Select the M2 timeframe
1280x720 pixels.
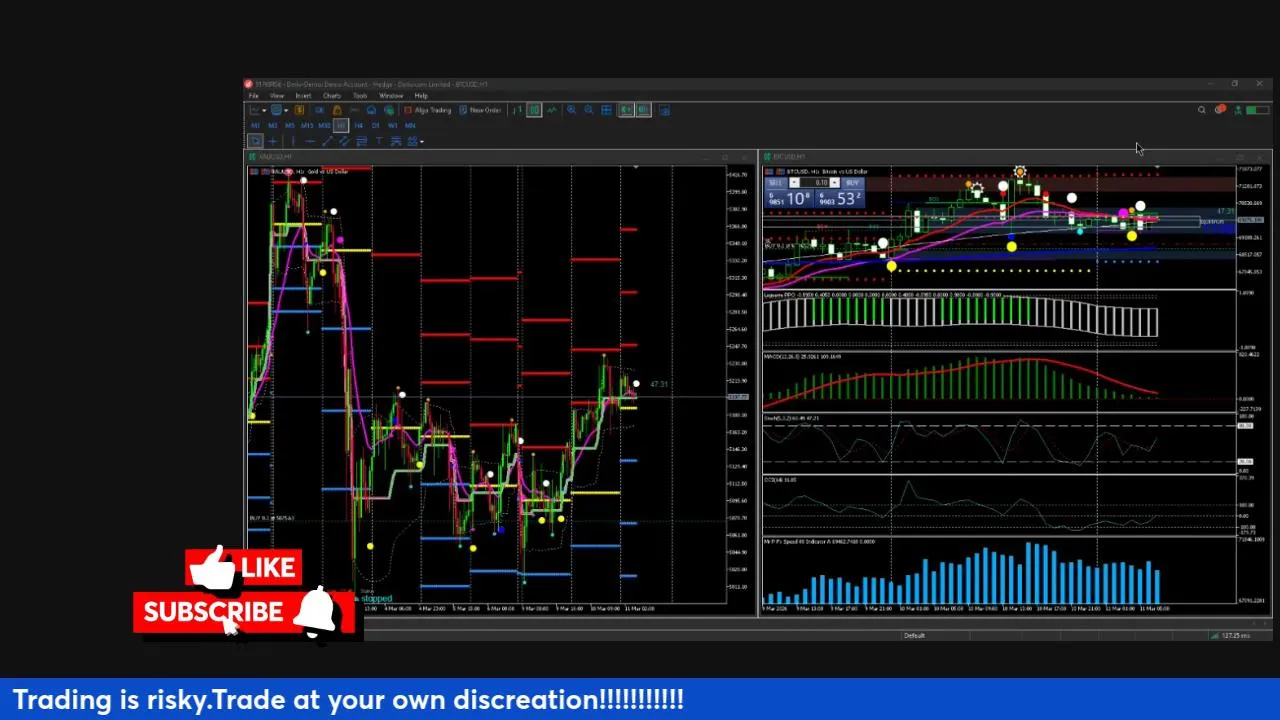click(x=273, y=125)
